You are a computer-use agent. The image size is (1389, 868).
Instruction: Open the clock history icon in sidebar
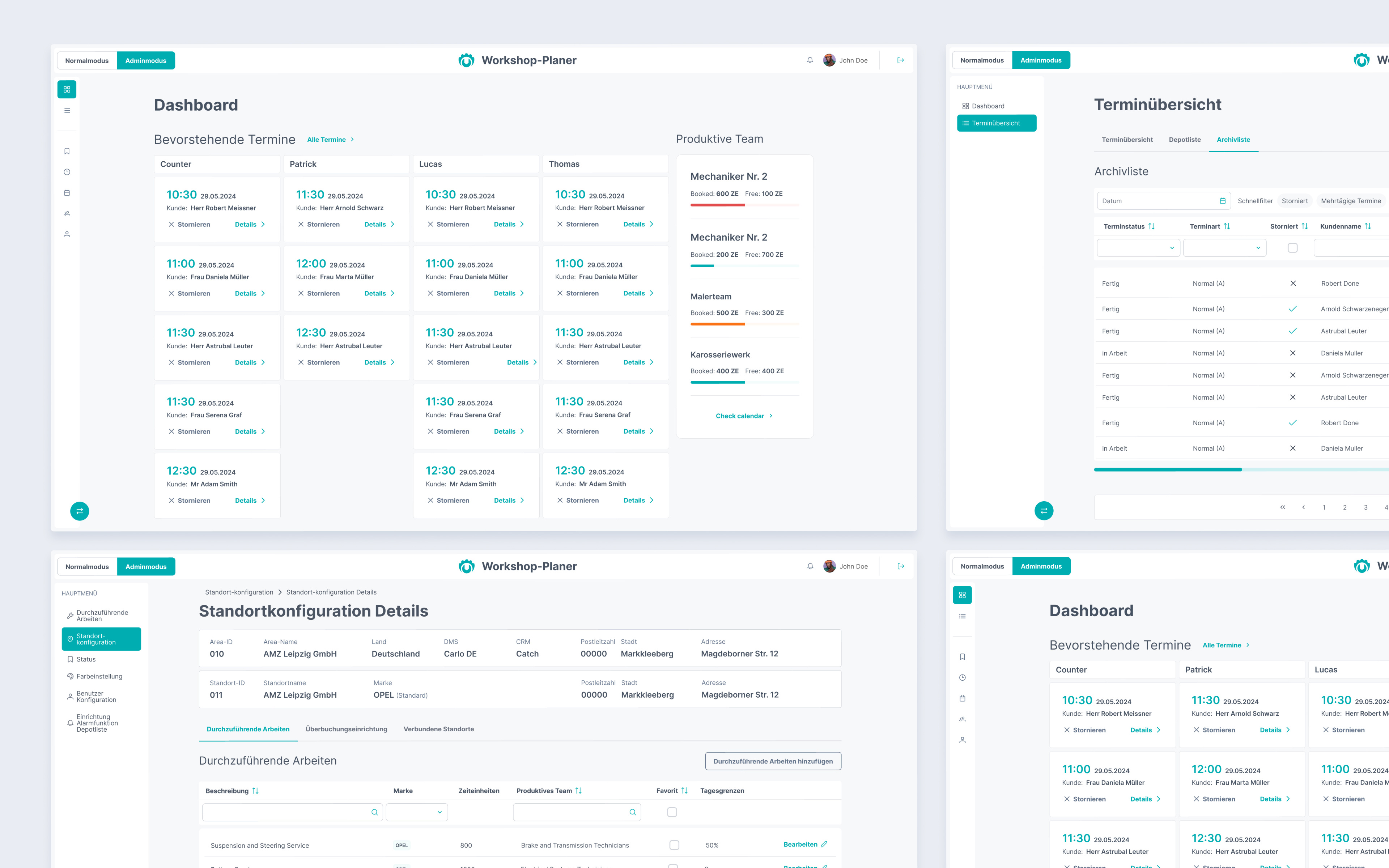pyautogui.click(x=67, y=172)
